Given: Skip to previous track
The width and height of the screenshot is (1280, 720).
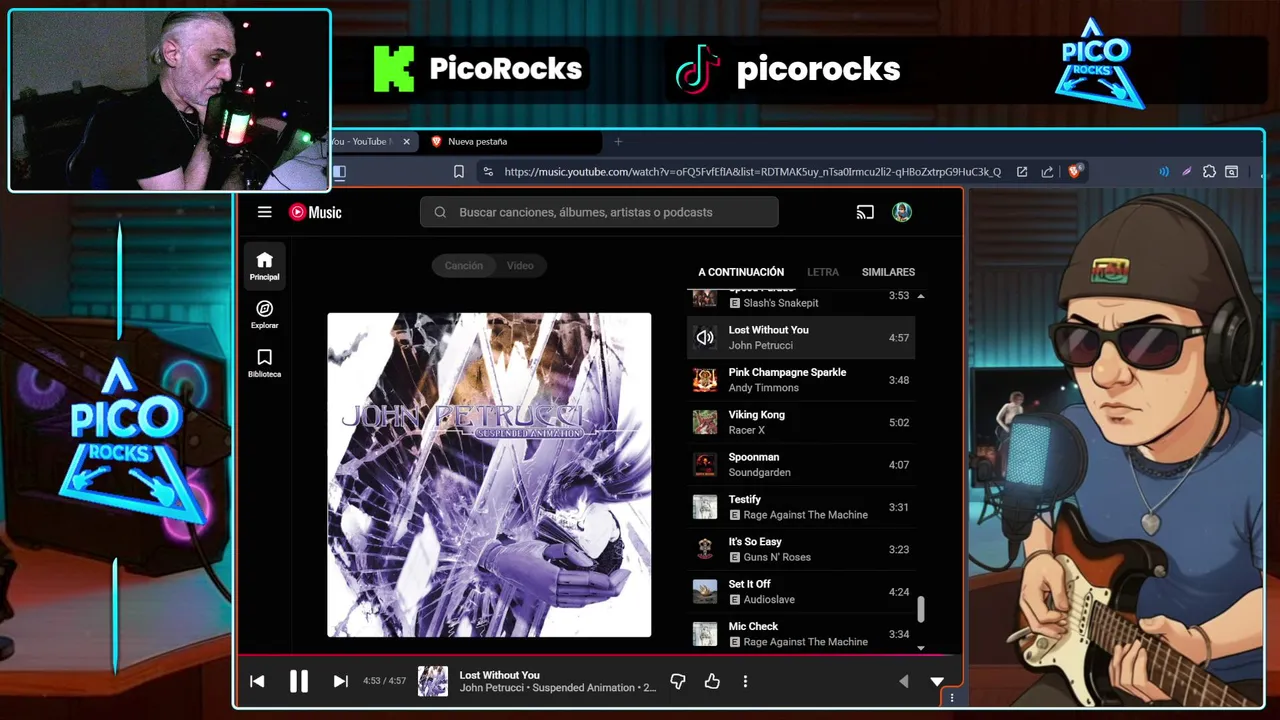Looking at the screenshot, I should tap(257, 681).
